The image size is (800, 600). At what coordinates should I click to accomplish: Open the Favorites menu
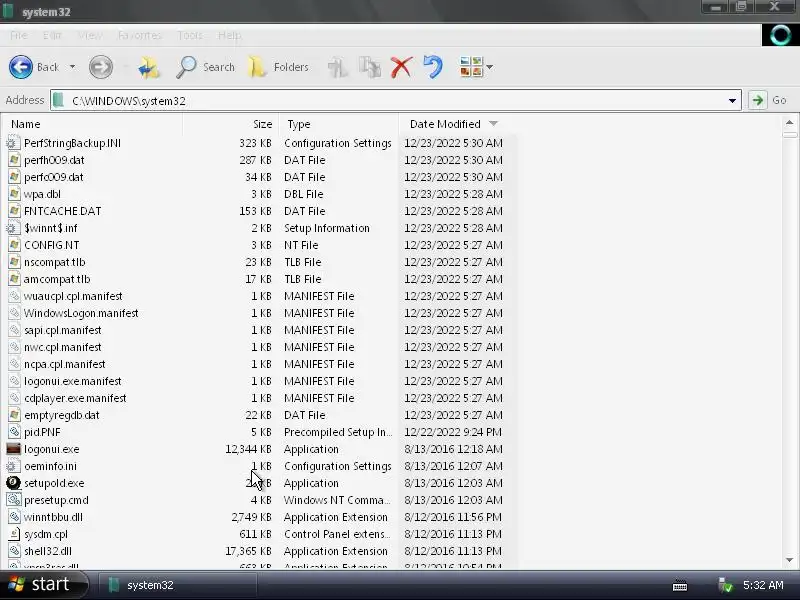[x=139, y=35]
